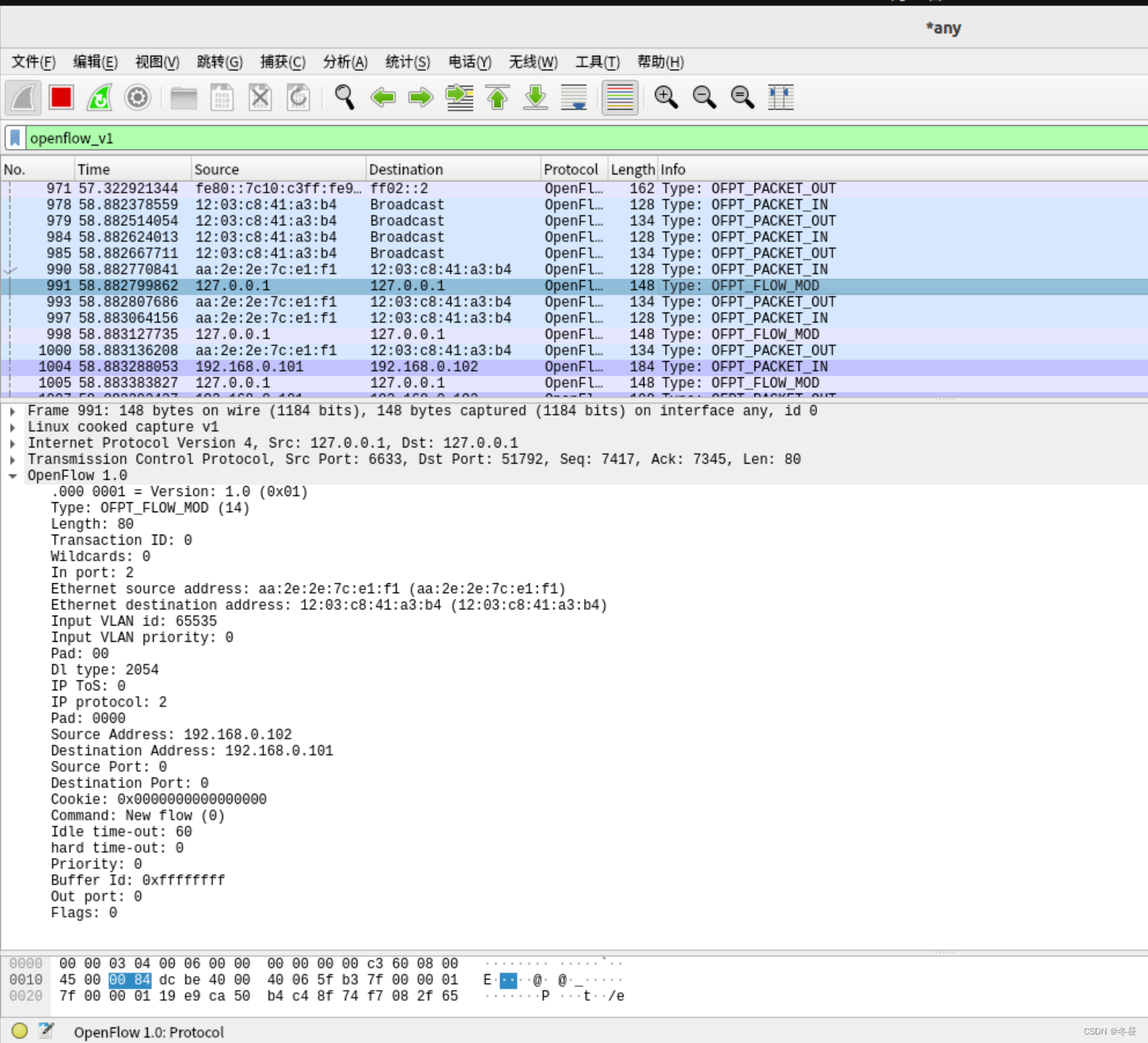Open the 编辑(E) menu
This screenshot has height=1043, width=1148.
[95, 62]
